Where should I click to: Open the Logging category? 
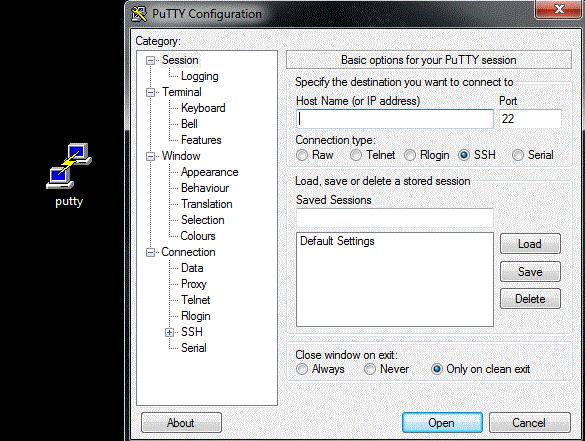[200, 76]
